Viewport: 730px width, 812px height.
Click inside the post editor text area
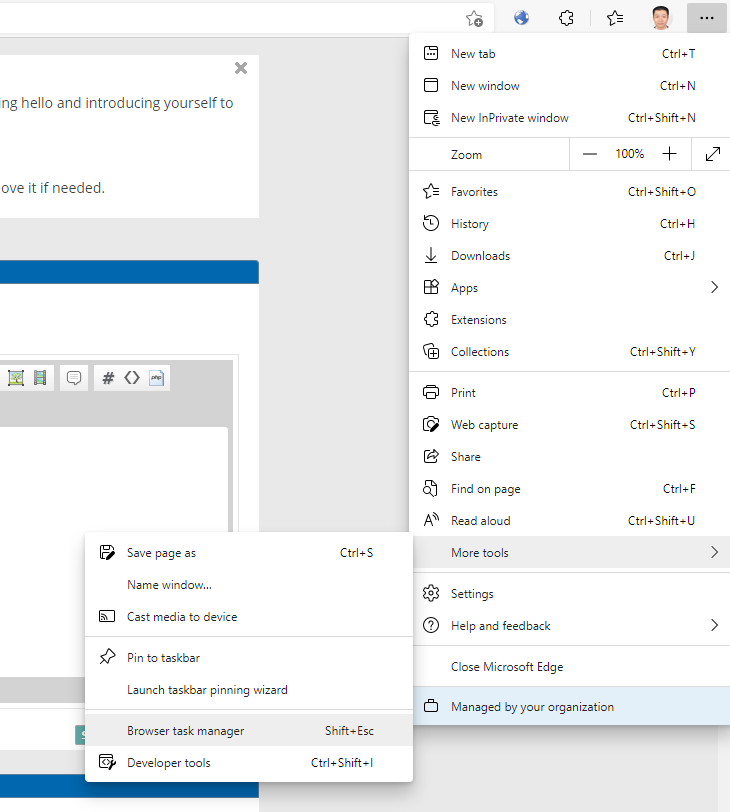113,479
